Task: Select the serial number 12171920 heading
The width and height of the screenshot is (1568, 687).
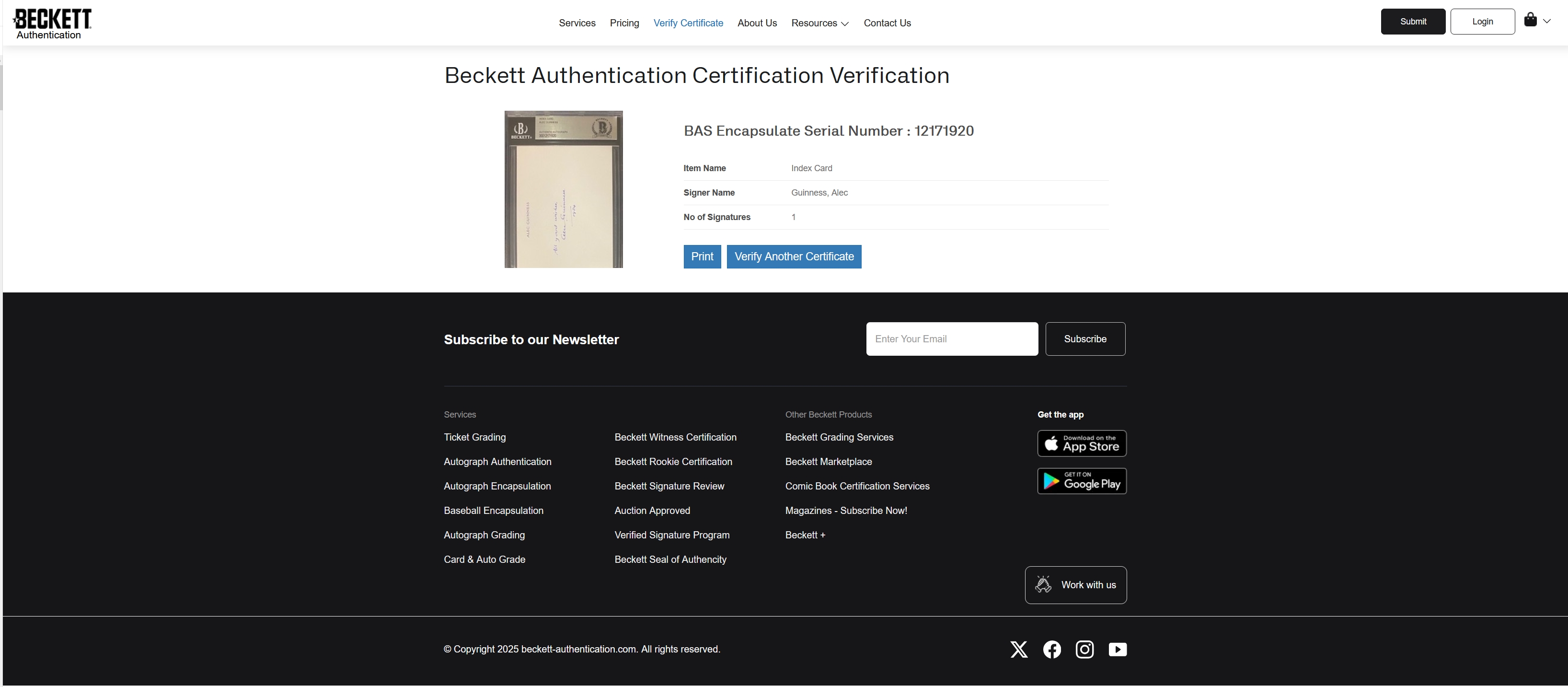Action: (829, 131)
